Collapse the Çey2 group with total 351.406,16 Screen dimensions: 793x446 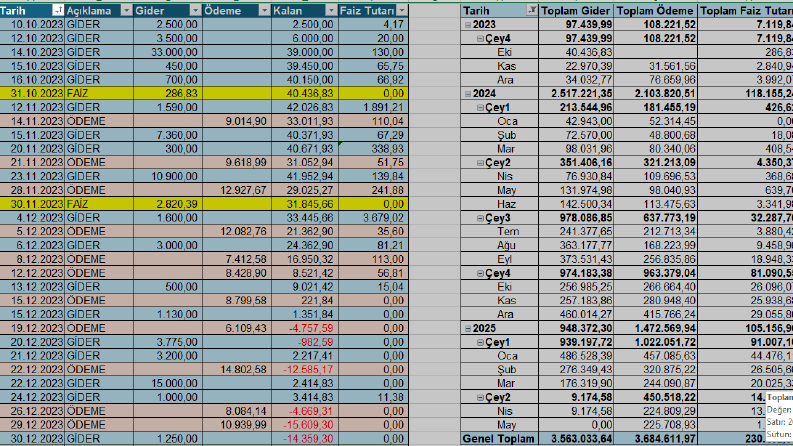480,163
